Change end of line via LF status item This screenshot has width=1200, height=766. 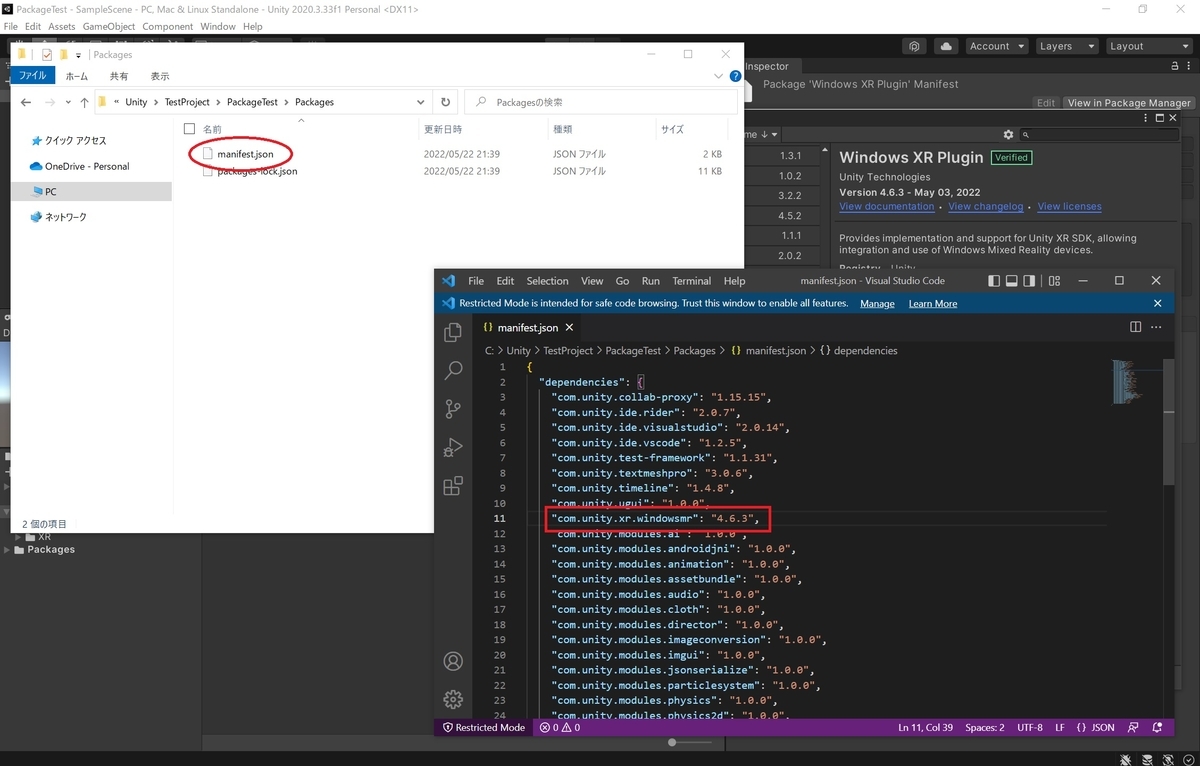[1060, 727]
